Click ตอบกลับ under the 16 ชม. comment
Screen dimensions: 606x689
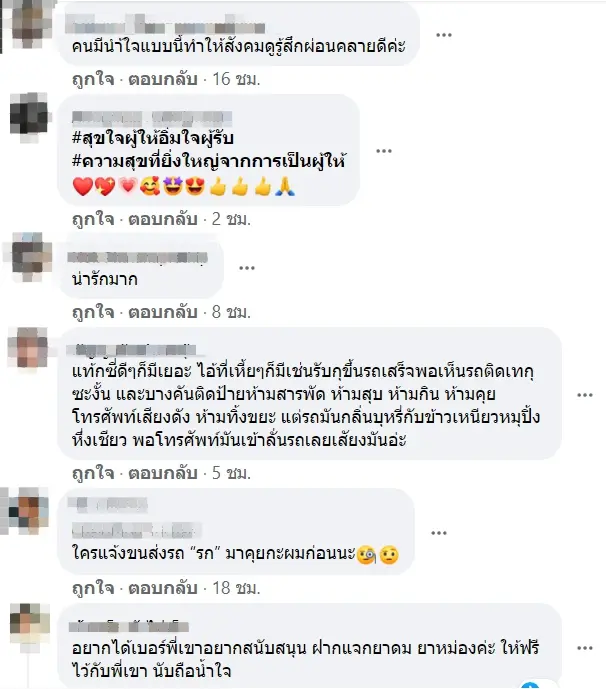point(163,80)
